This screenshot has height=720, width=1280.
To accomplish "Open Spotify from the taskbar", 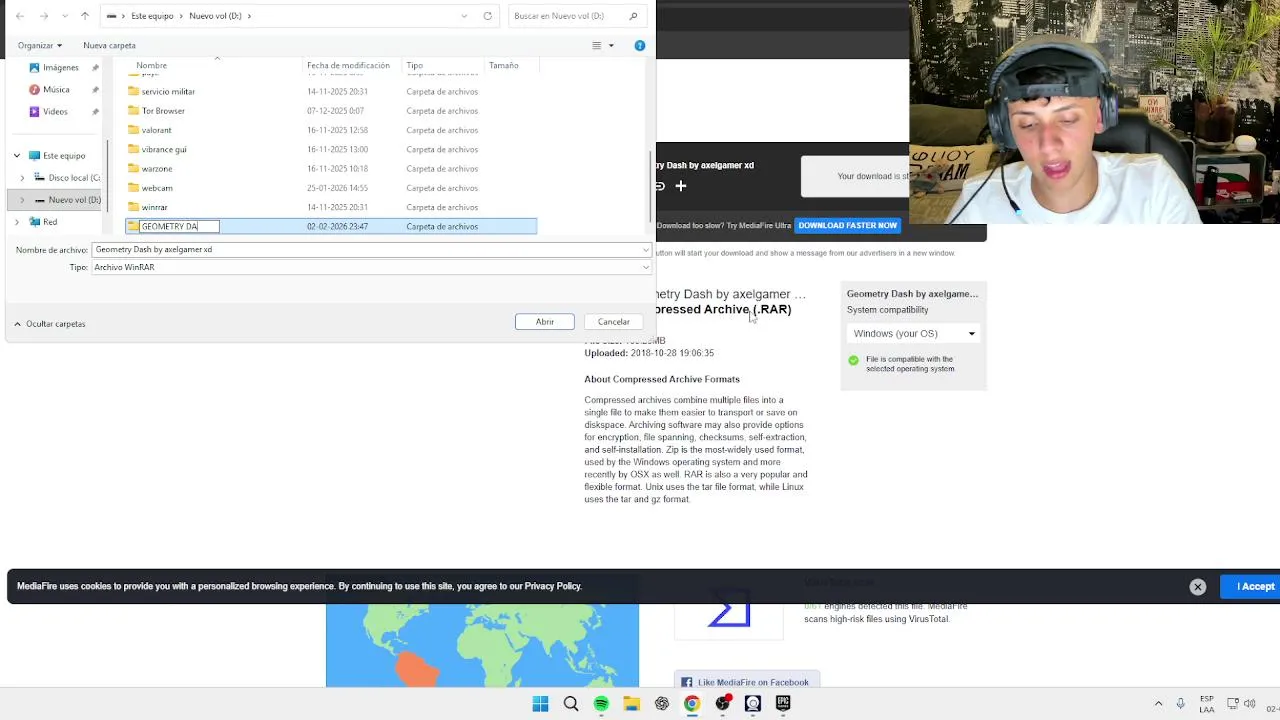I will pos(601,704).
